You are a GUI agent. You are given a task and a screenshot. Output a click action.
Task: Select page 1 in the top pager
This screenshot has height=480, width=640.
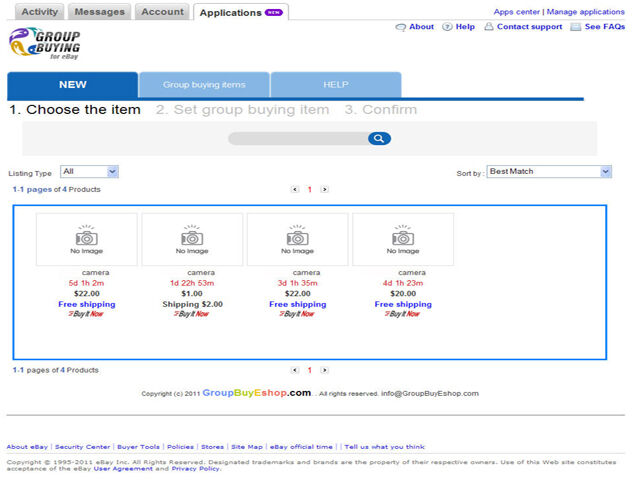click(309, 189)
